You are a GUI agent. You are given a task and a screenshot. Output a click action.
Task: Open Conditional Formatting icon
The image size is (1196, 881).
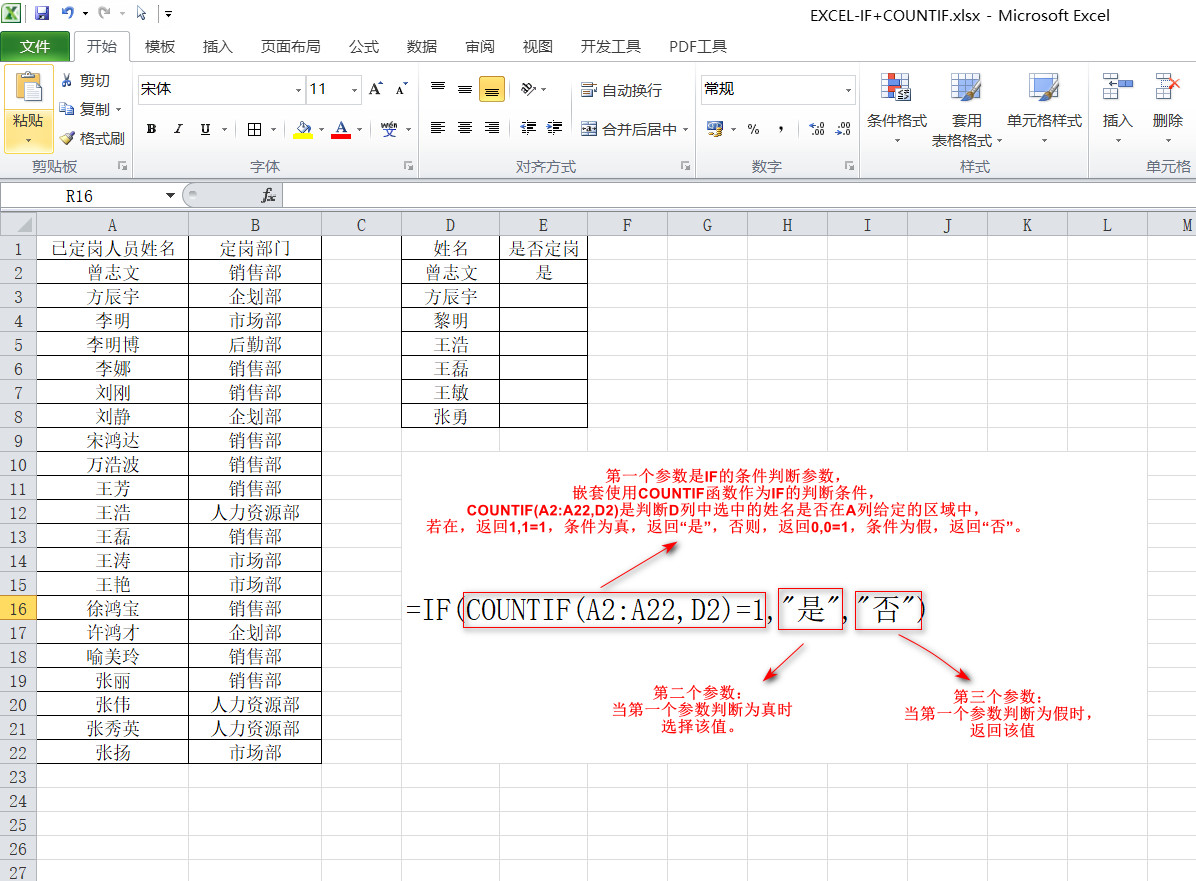tap(895, 88)
